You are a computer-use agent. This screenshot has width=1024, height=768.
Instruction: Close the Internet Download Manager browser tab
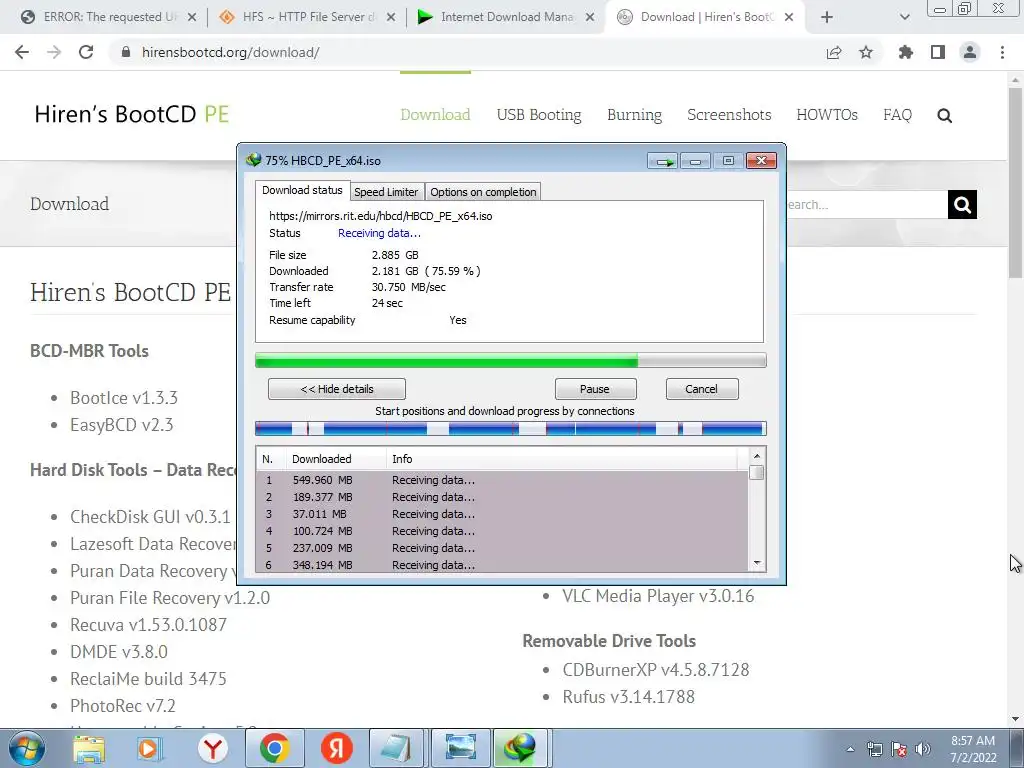click(x=590, y=18)
